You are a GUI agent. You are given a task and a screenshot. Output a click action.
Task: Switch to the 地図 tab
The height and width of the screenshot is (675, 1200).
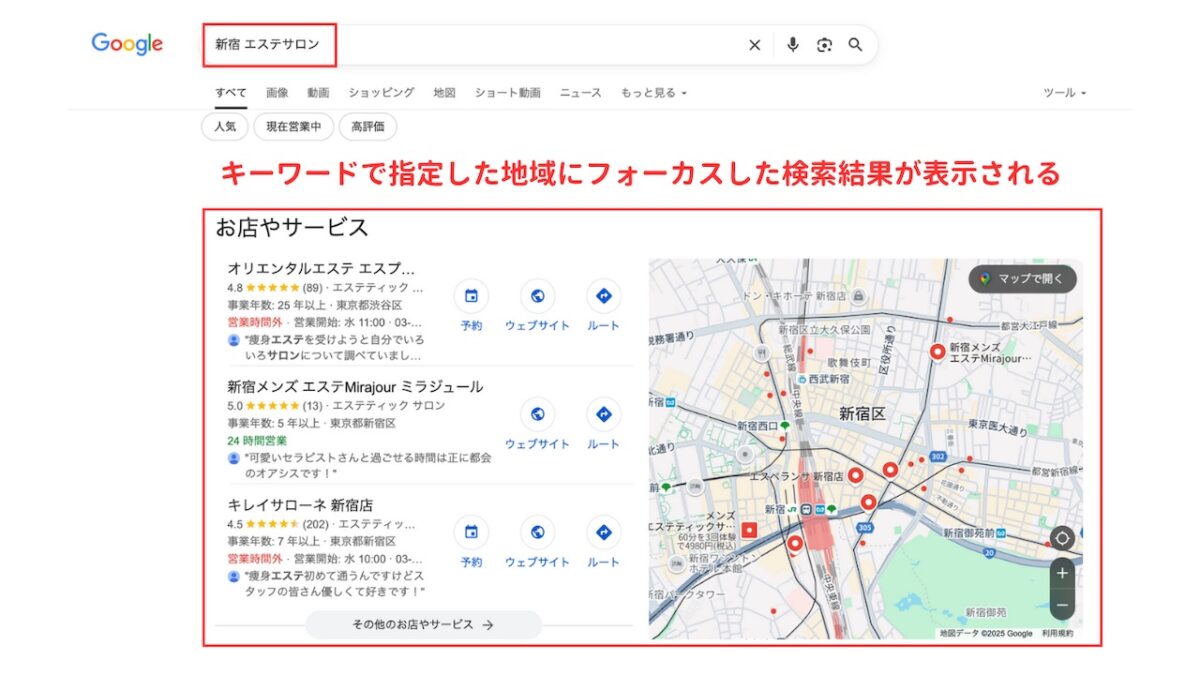444,93
